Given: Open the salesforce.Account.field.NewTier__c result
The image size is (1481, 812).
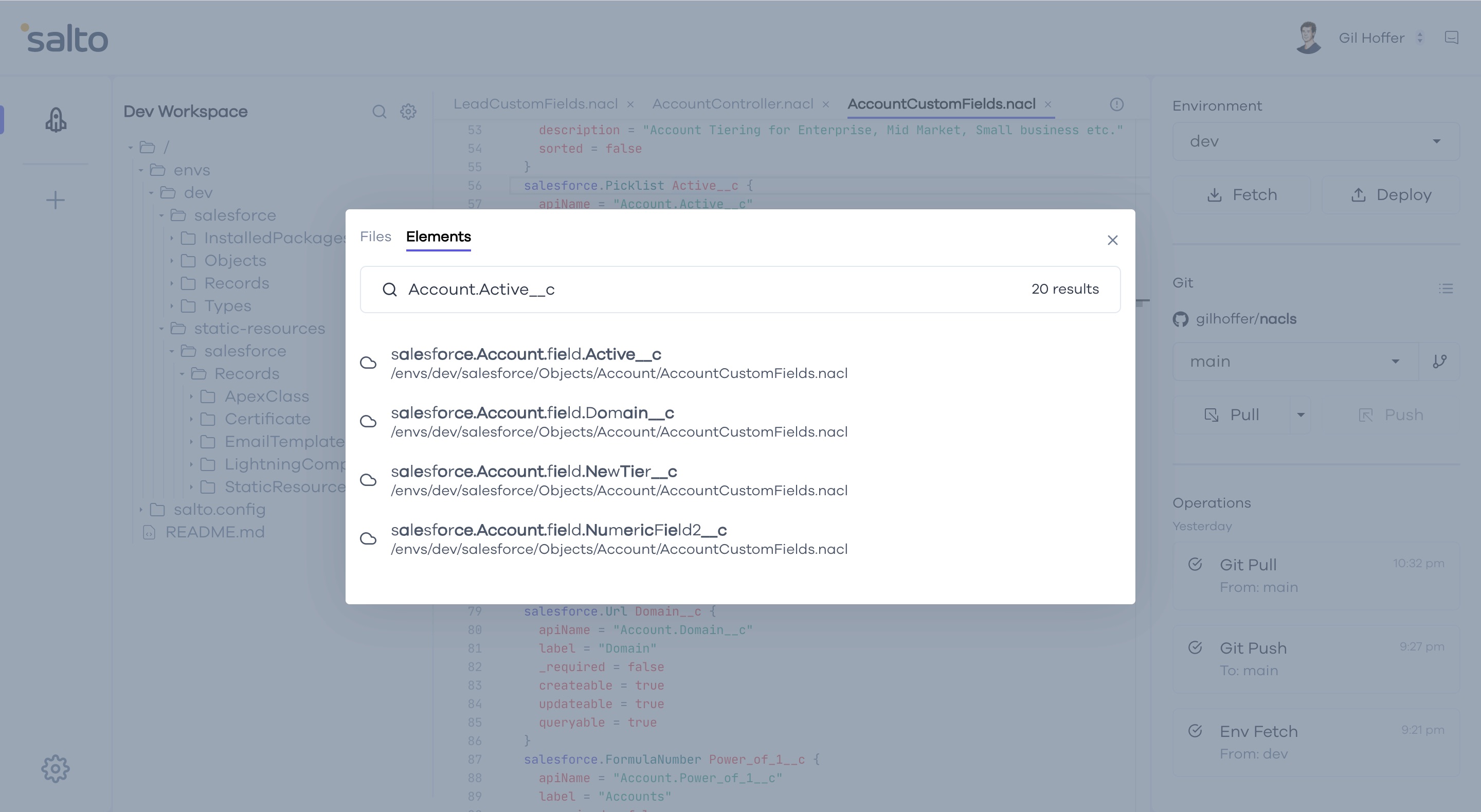Looking at the screenshot, I should pos(619,480).
